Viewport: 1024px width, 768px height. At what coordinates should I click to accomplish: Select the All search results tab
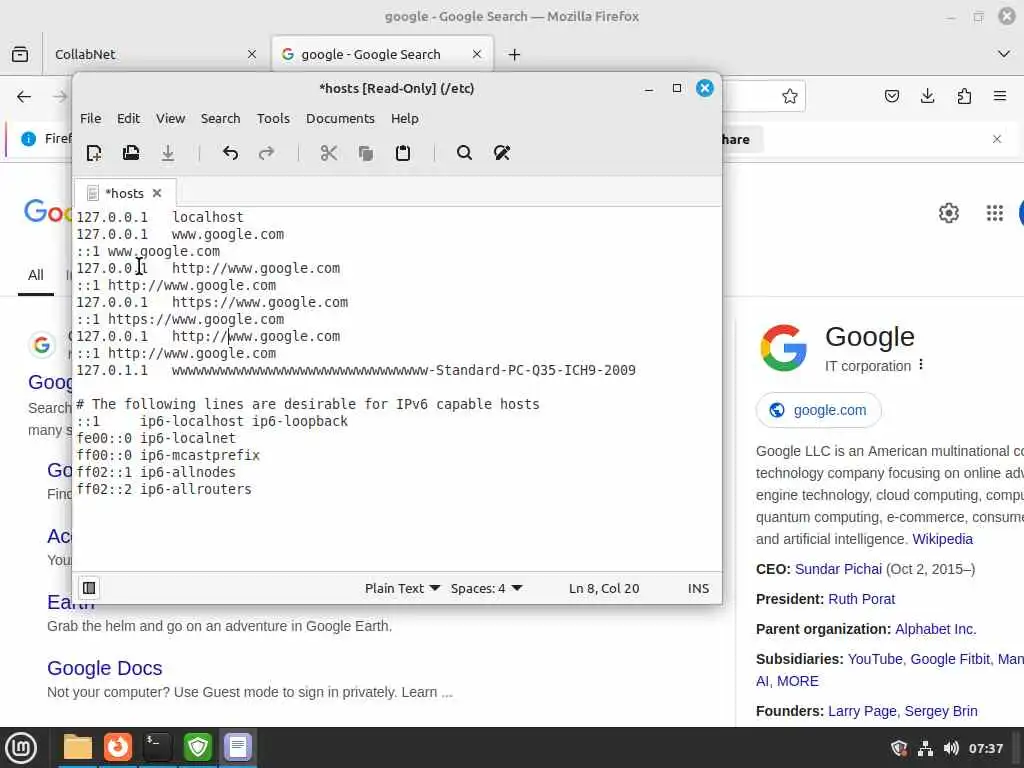pyautogui.click(x=36, y=275)
